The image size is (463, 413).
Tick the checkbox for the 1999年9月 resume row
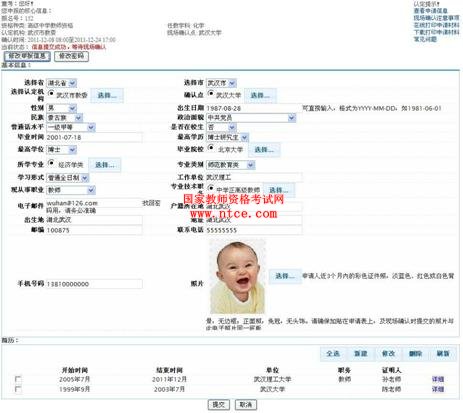point(18,389)
